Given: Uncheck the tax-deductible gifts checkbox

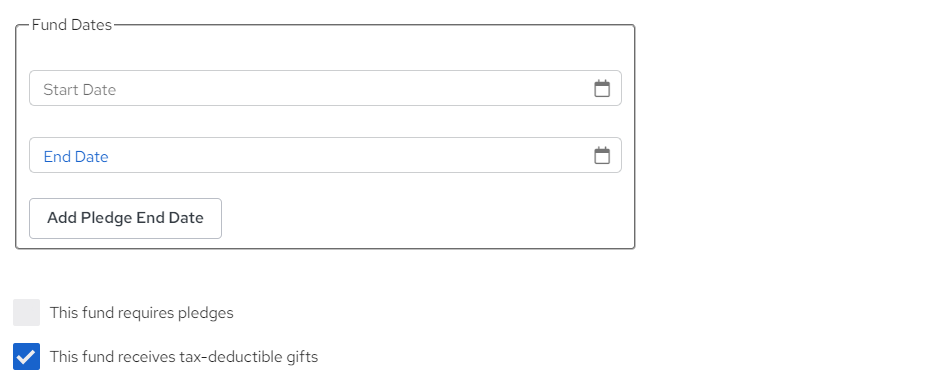Looking at the screenshot, I should click(x=26, y=357).
